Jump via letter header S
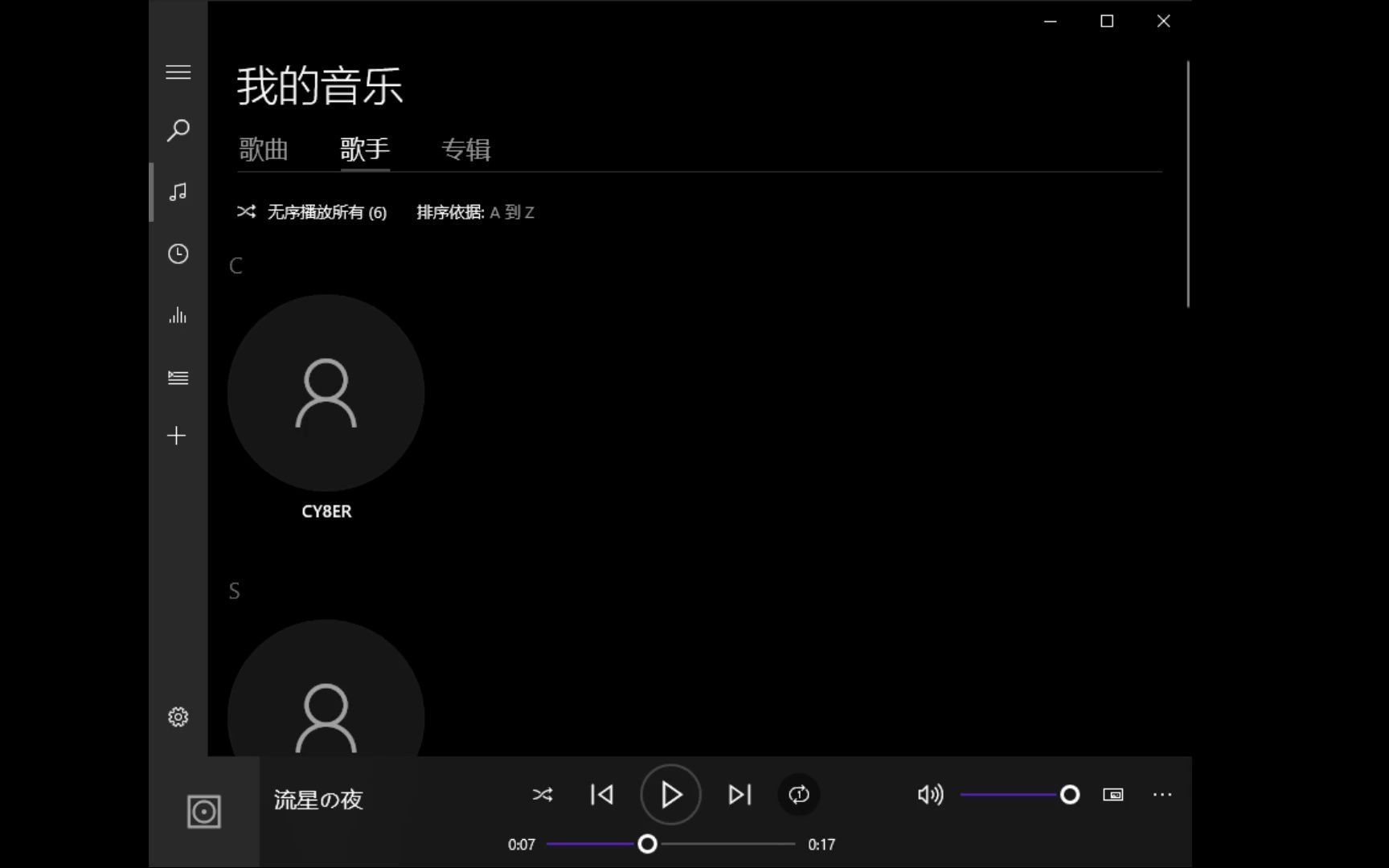1389x868 pixels. (x=234, y=592)
